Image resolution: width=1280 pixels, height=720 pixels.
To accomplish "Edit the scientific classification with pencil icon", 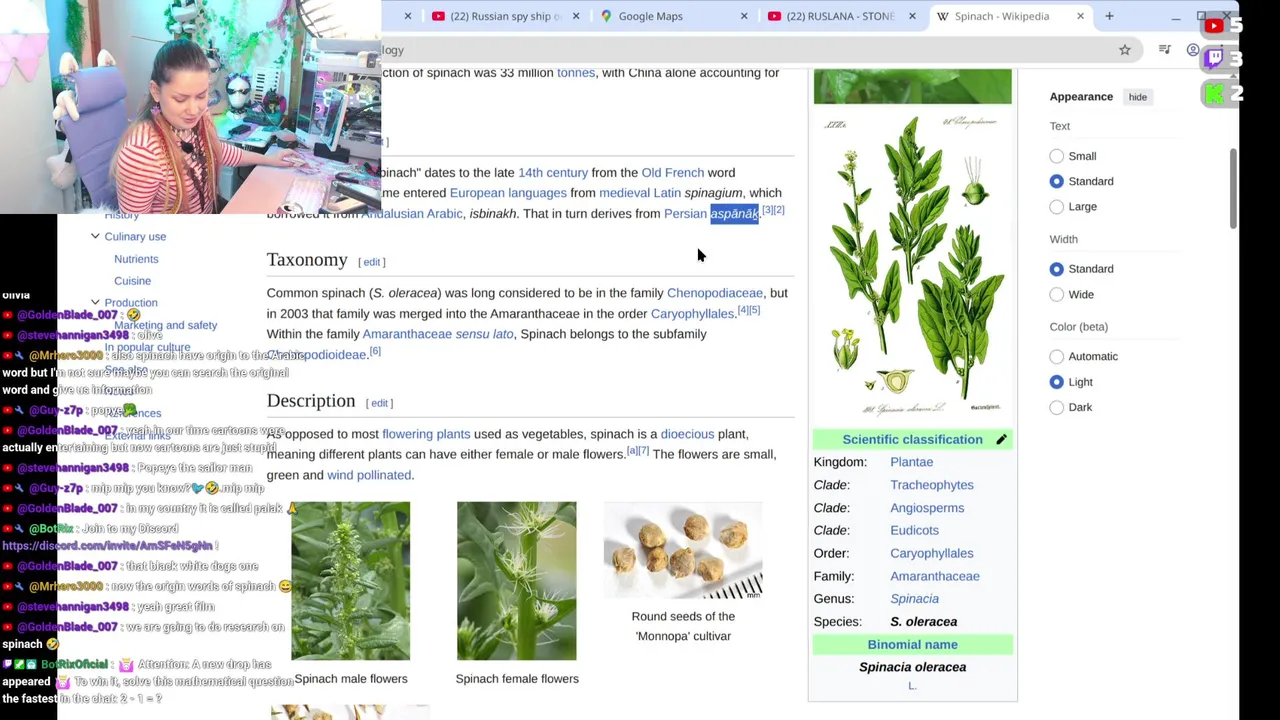I will (x=1001, y=440).
